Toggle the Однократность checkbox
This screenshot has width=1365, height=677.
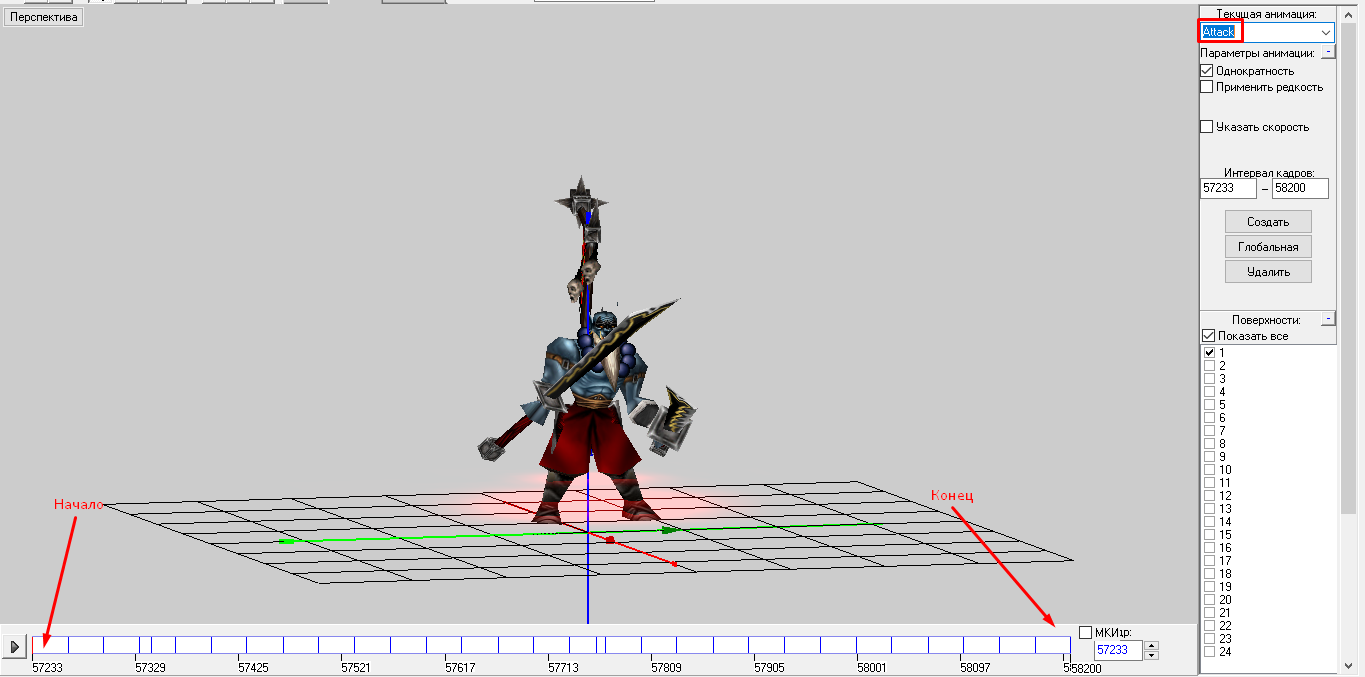tap(1207, 71)
